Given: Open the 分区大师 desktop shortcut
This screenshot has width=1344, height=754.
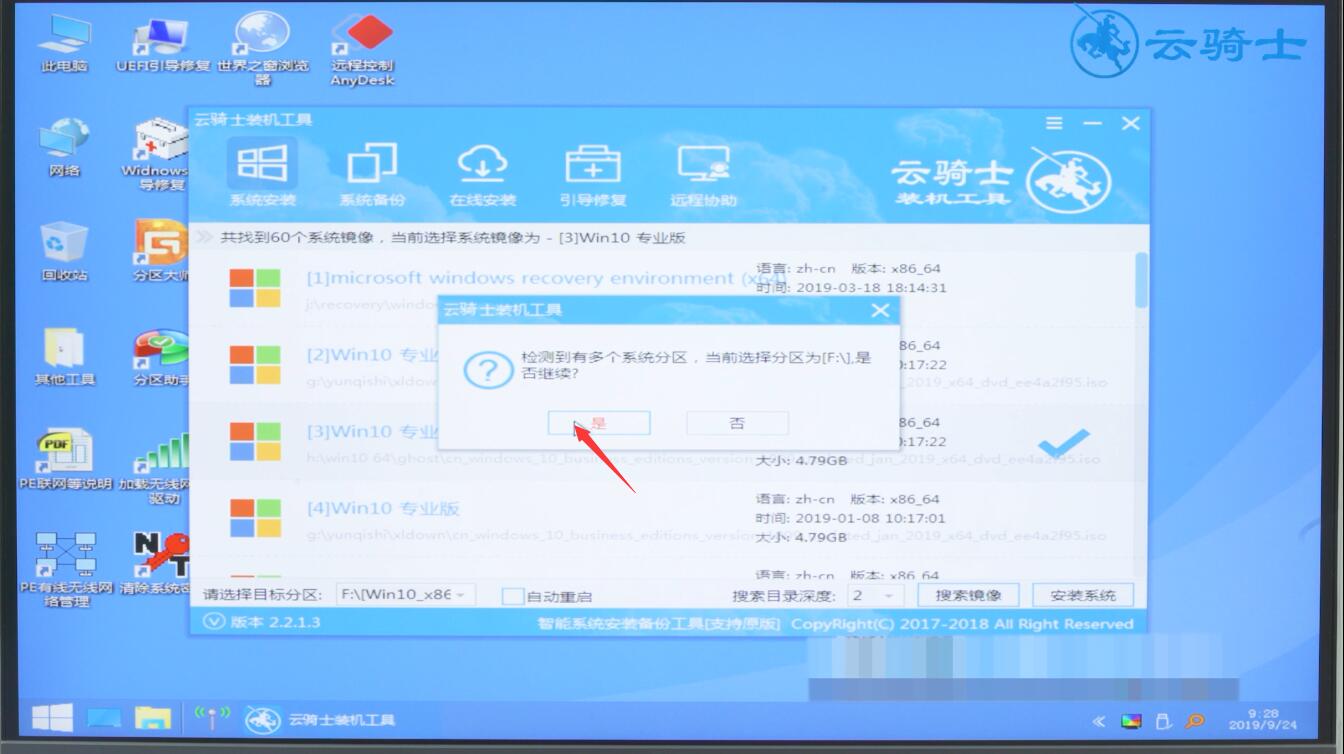Looking at the screenshot, I should tap(161, 250).
